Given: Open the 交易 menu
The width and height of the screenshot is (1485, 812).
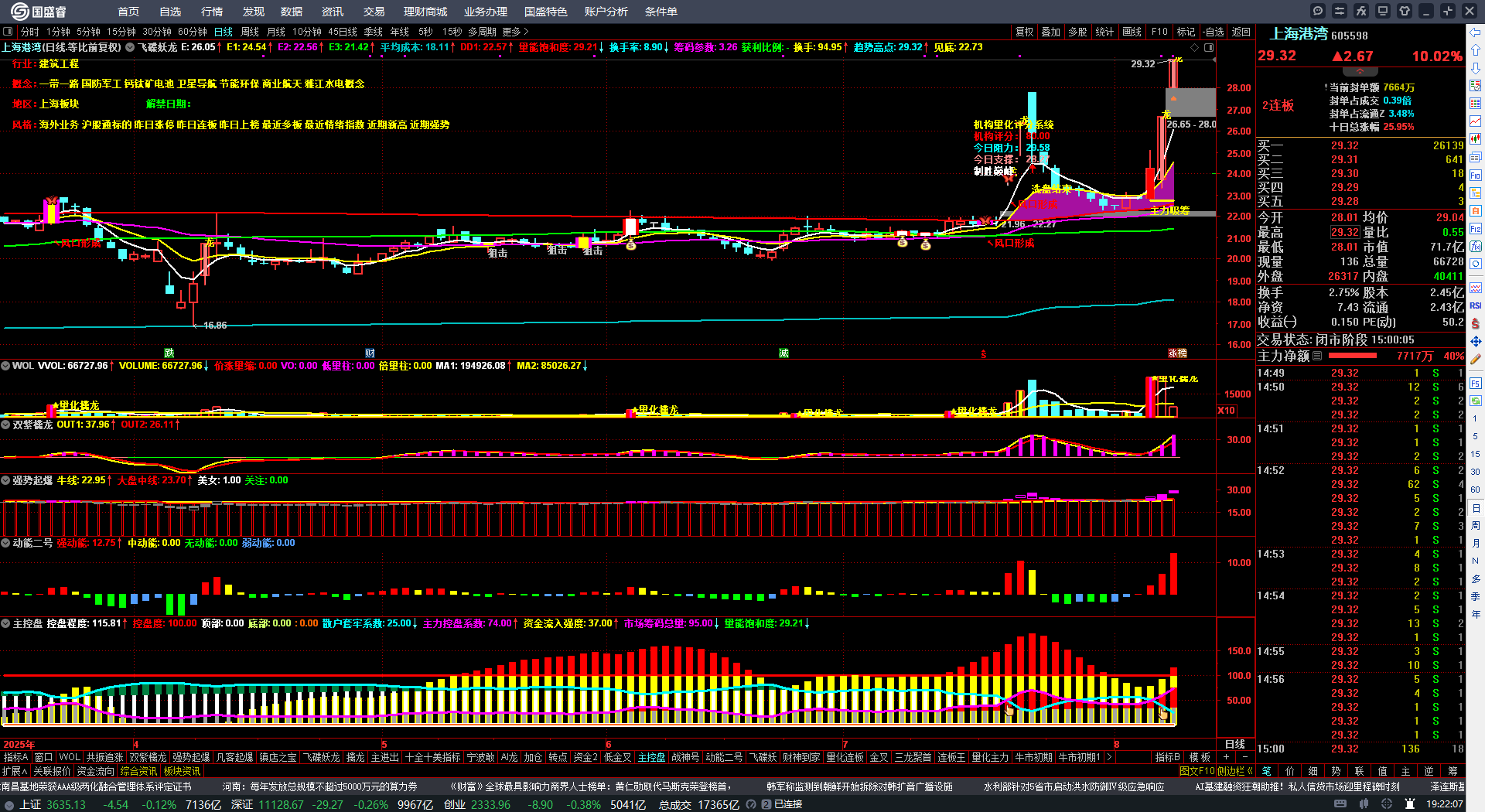Looking at the screenshot, I should click(x=374, y=12).
